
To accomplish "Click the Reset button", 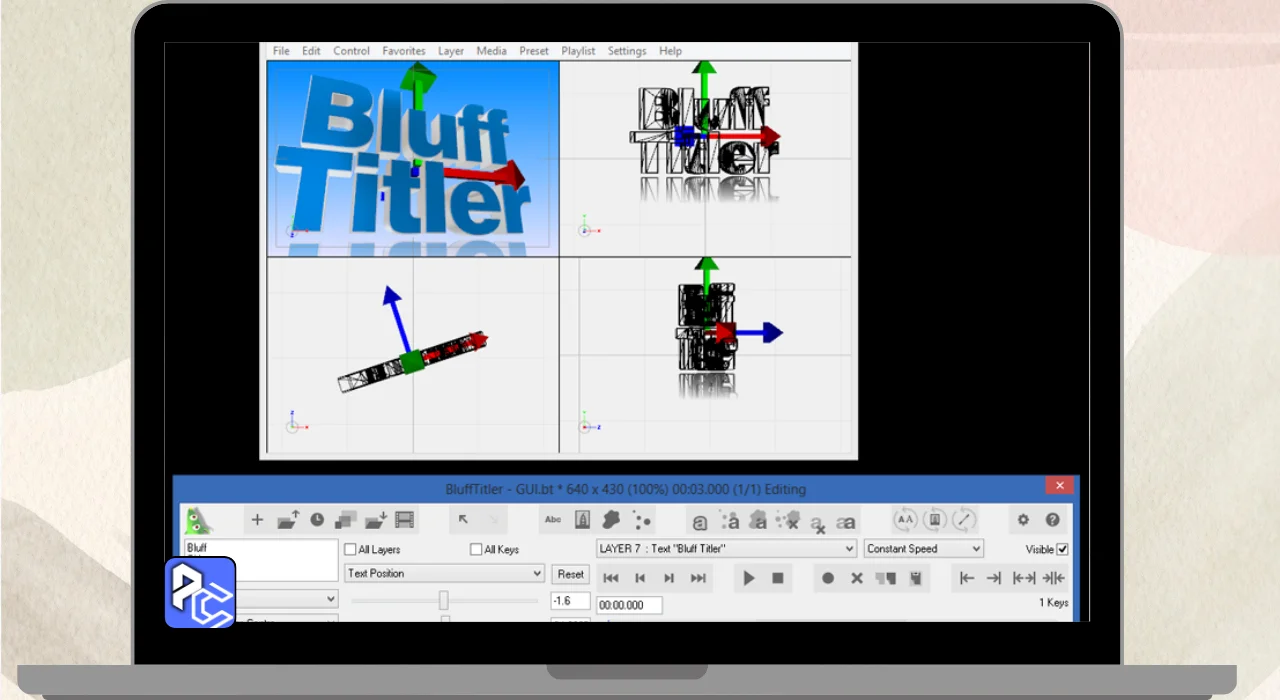I will click(x=571, y=574).
